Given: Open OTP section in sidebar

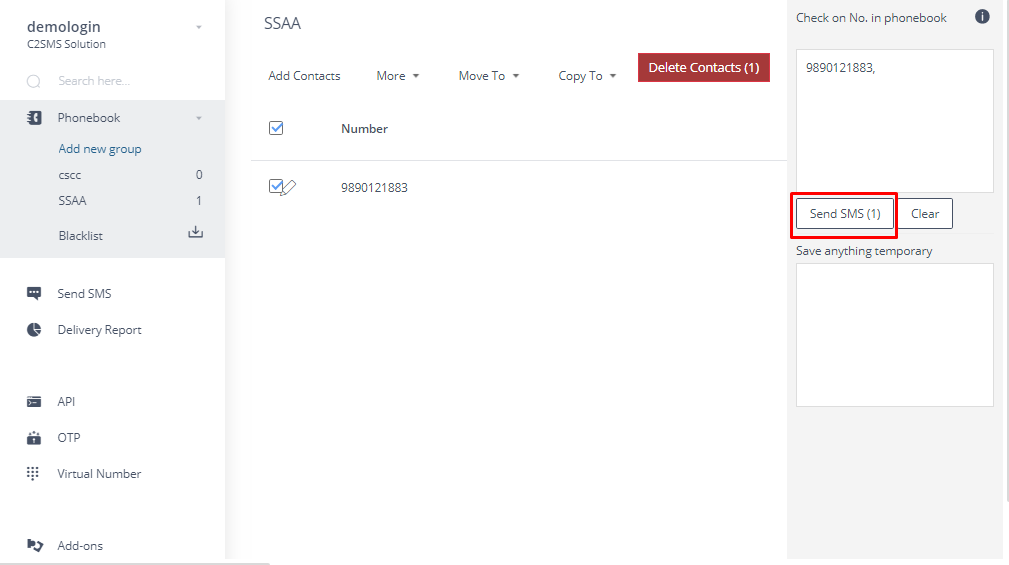Looking at the screenshot, I should [x=69, y=438].
